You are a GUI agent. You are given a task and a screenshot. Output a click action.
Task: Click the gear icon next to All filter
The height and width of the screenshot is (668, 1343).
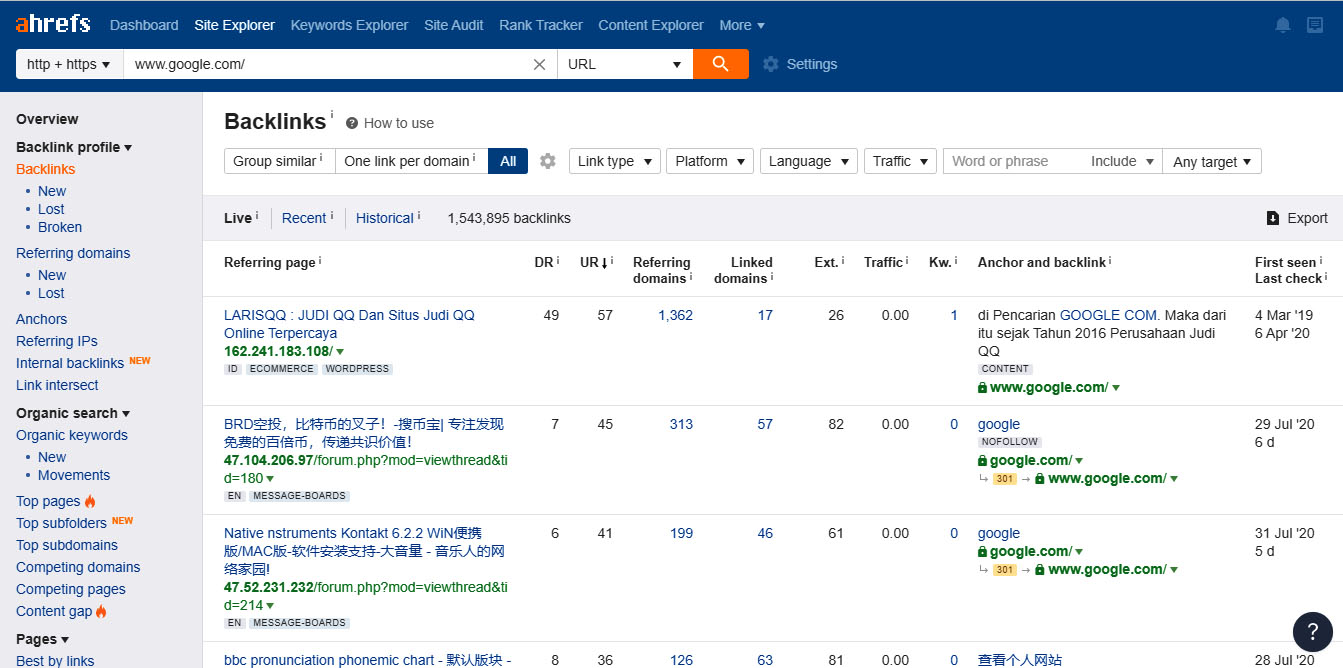[x=547, y=160]
